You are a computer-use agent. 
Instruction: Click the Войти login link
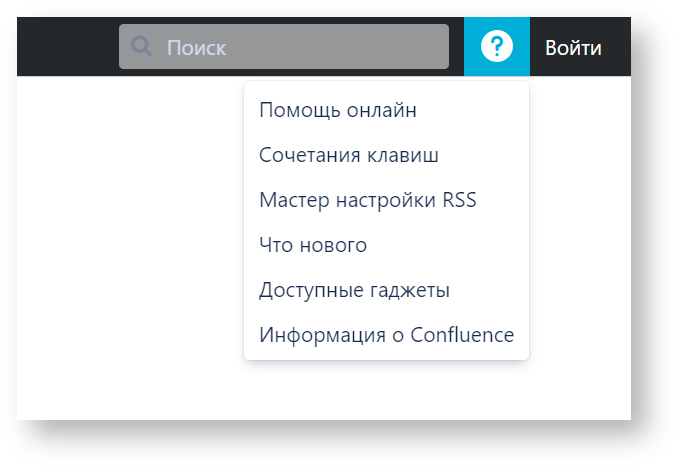pos(573,47)
